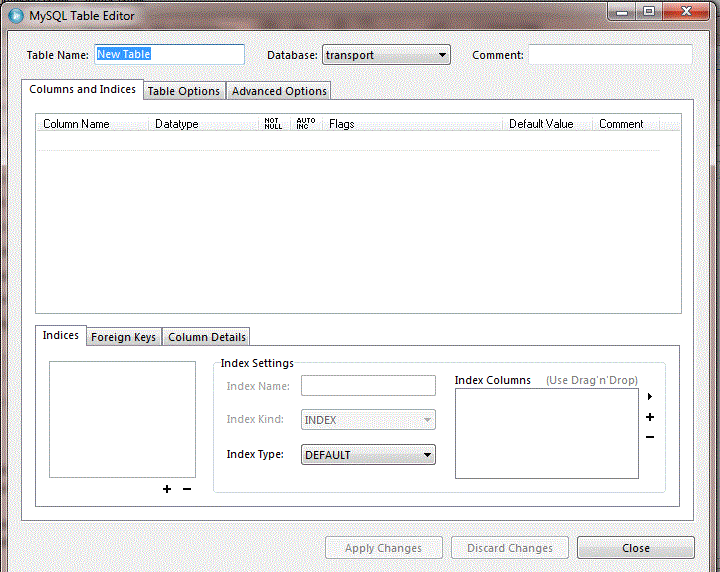Viewport: 720px width, 572px height.
Task: Select the Indices tab
Action: pos(61,335)
